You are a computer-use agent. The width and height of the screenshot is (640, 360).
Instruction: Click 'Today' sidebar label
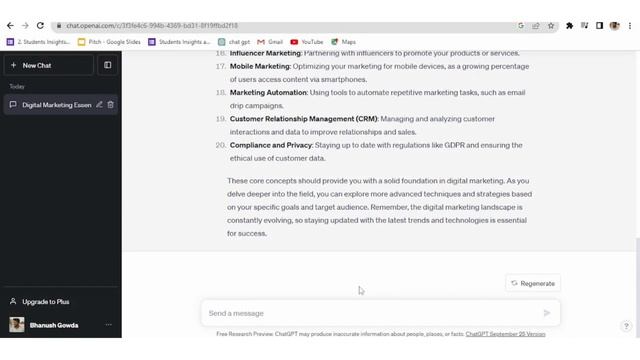tap(17, 87)
